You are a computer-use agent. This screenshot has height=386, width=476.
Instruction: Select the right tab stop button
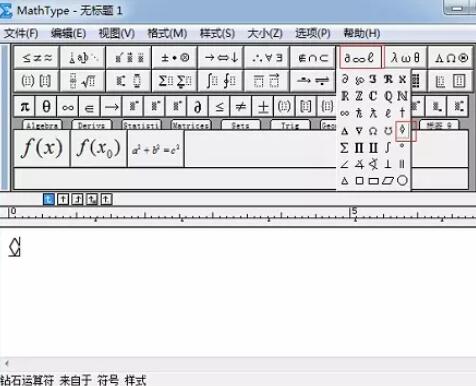coord(77,199)
